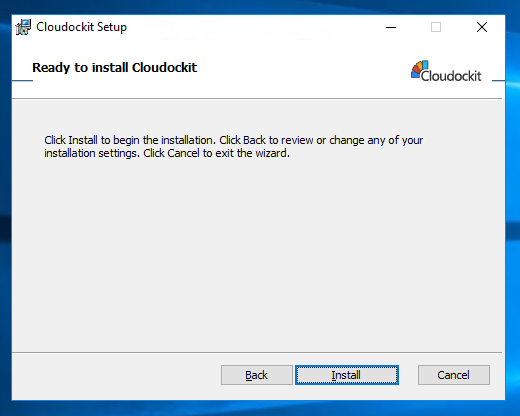Click the 'Click Install to begin' instruction line
This screenshot has height=416, width=520.
[x=233, y=140]
